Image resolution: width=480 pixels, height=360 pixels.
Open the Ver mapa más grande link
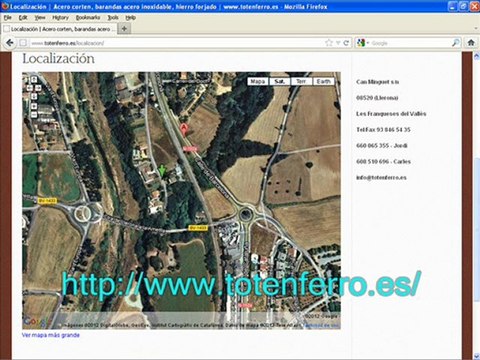[51, 335]
